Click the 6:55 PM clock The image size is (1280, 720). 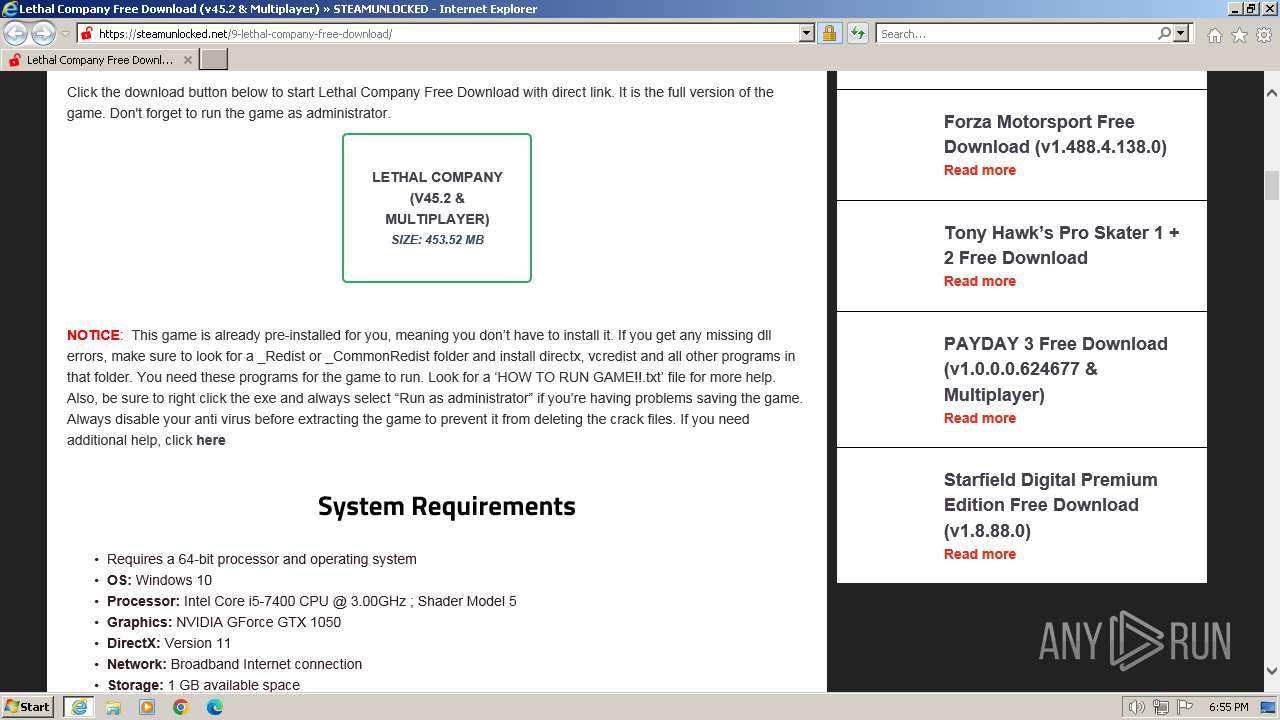point(1229,707)
